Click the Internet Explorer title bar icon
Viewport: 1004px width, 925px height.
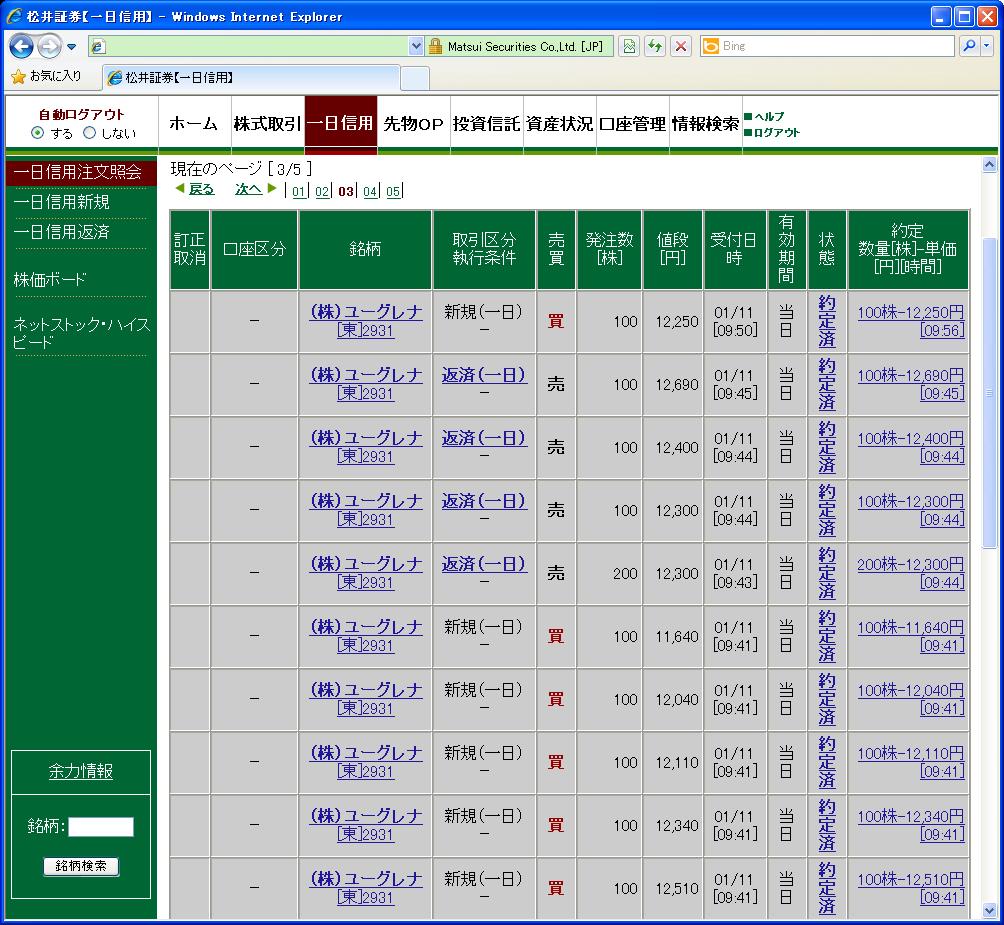[14, 16]
